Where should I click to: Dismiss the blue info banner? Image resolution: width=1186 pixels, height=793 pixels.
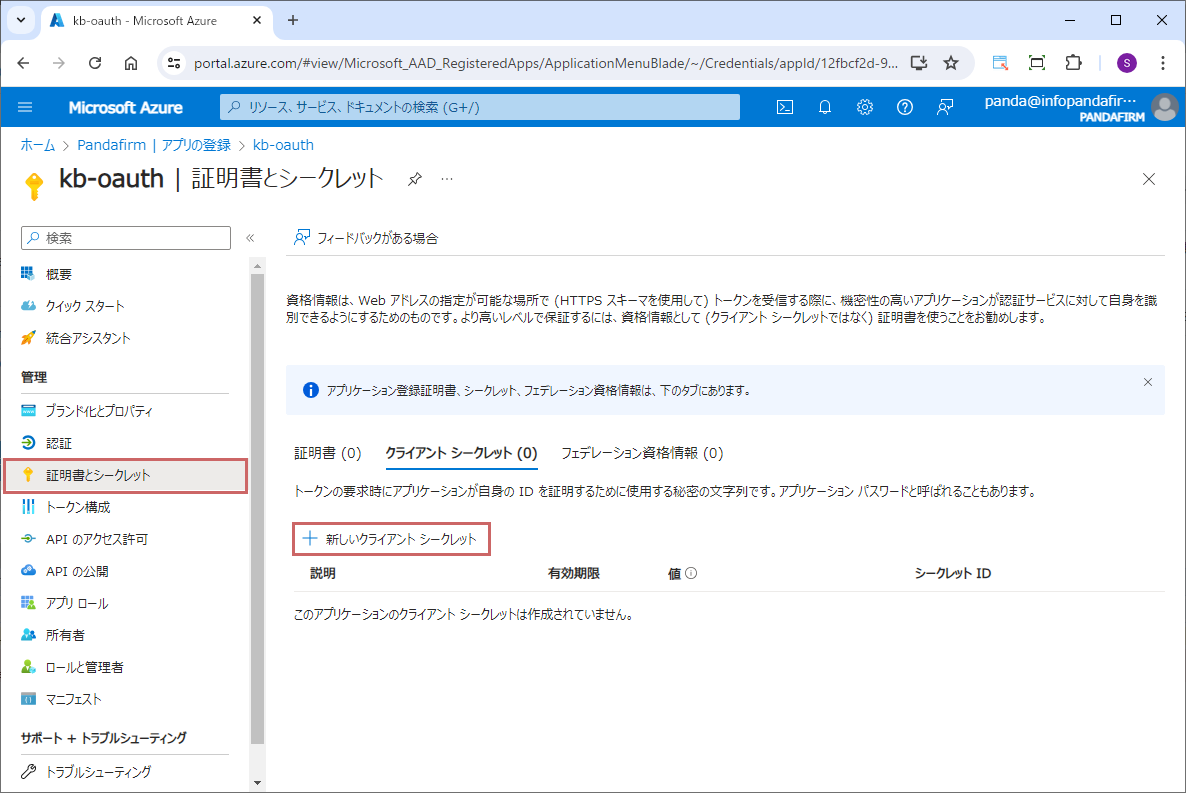1147,382
